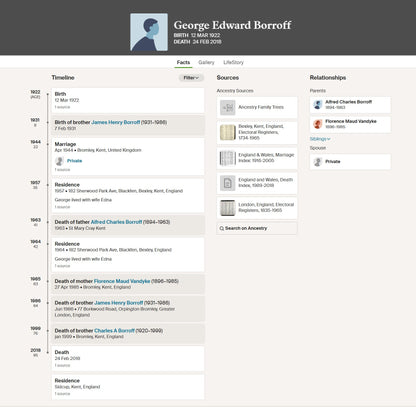Image resolution: width=416 pixels, height=407 pixels.
Task: Open Bexley Kent Electoral Registers thumbnail
Action: [x=228, y=132]
